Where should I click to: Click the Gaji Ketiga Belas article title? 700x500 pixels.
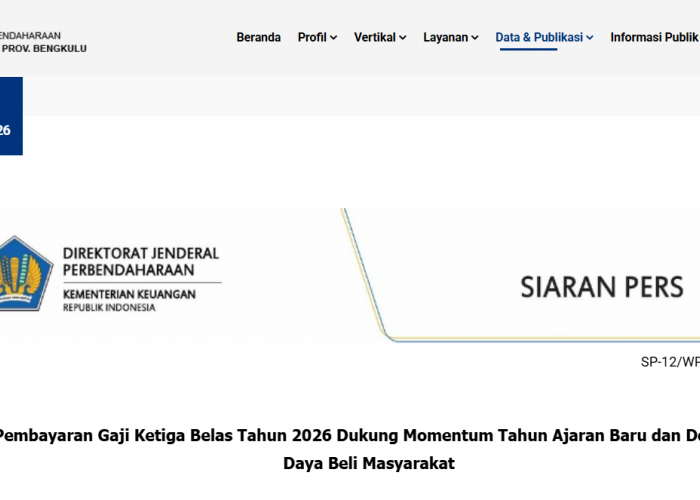[350, 435]
